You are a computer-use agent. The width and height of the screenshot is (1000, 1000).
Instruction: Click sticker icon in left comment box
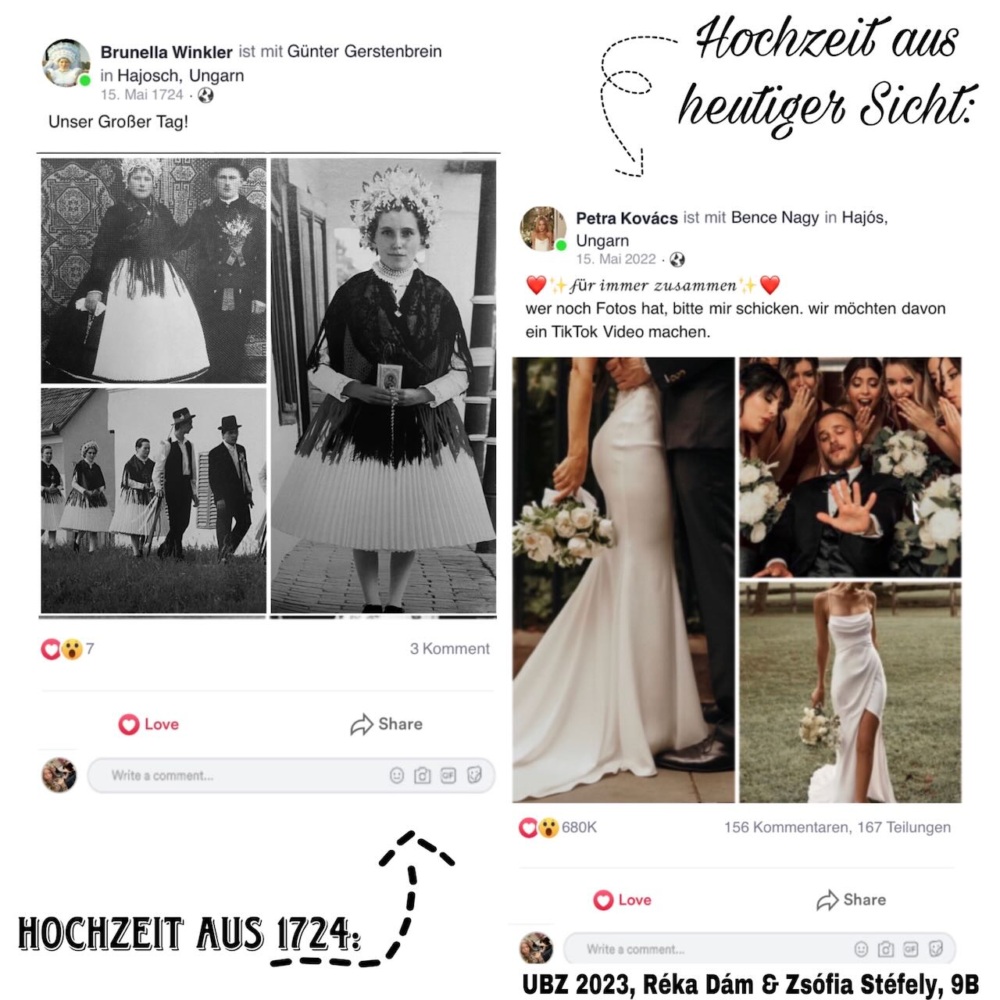tap(474, 775)
